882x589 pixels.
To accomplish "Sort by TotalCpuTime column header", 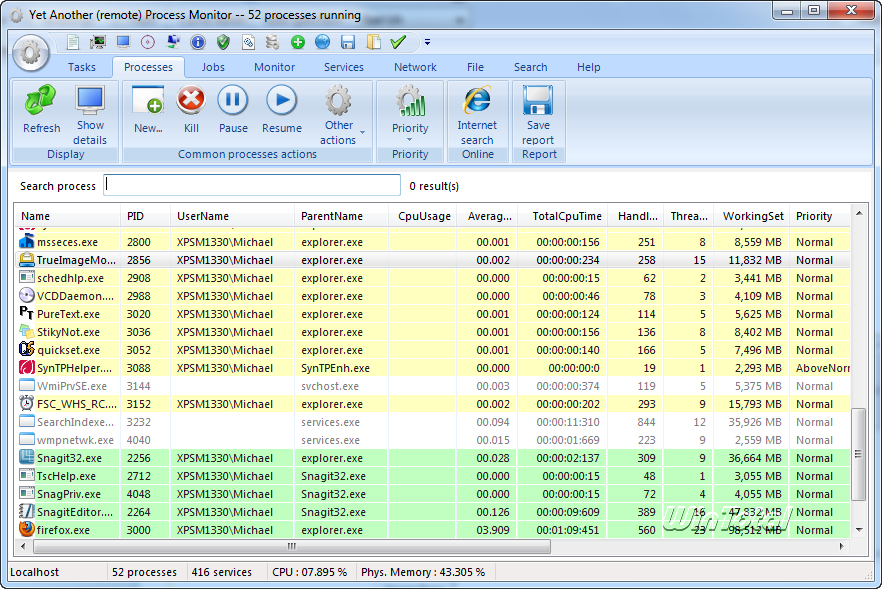I will pos(562,216).
